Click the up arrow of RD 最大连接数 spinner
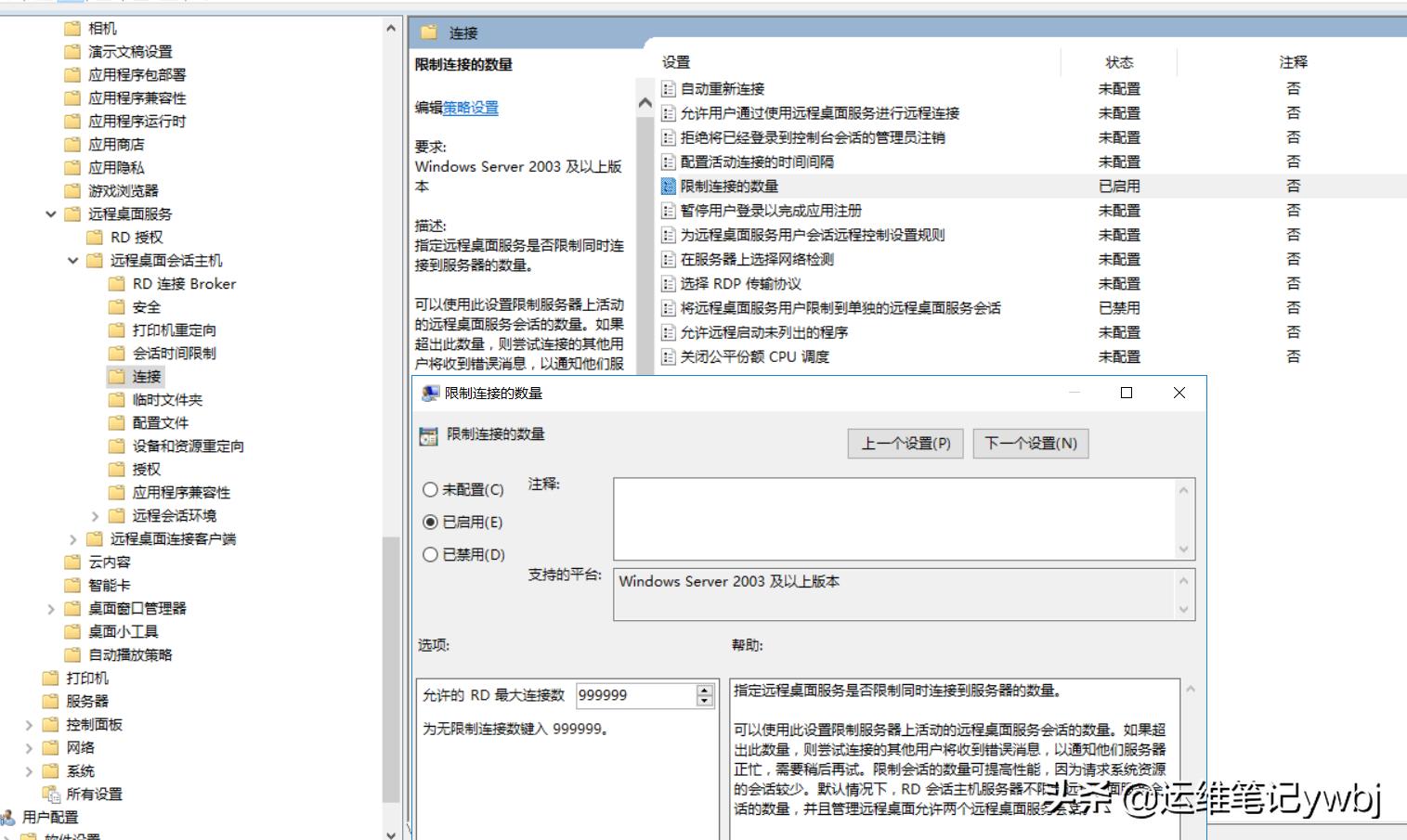1407x840 pixels. pyautogui.click(x=702, y=690)
